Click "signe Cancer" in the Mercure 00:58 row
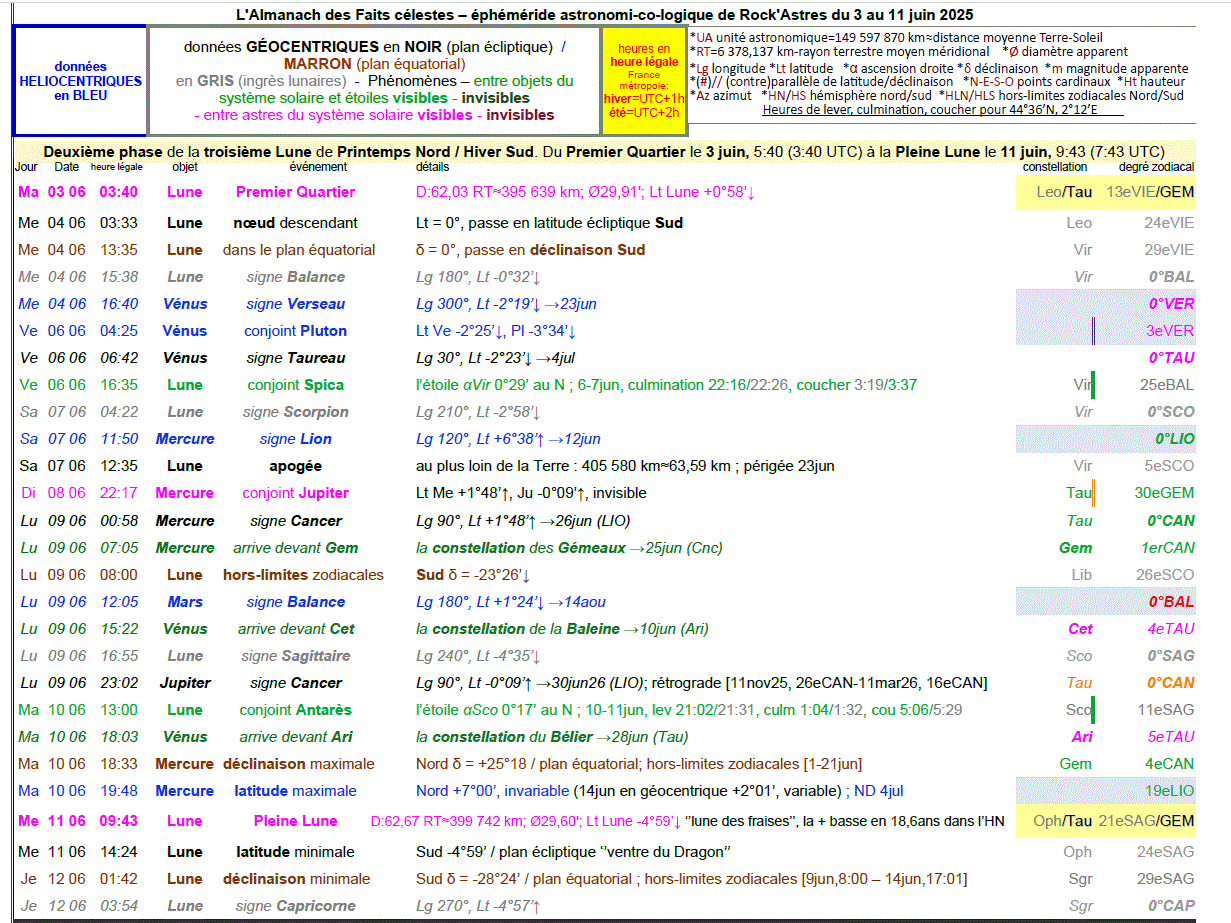Viewport: 1231px width, 923px height. click(x=295, y=521)
